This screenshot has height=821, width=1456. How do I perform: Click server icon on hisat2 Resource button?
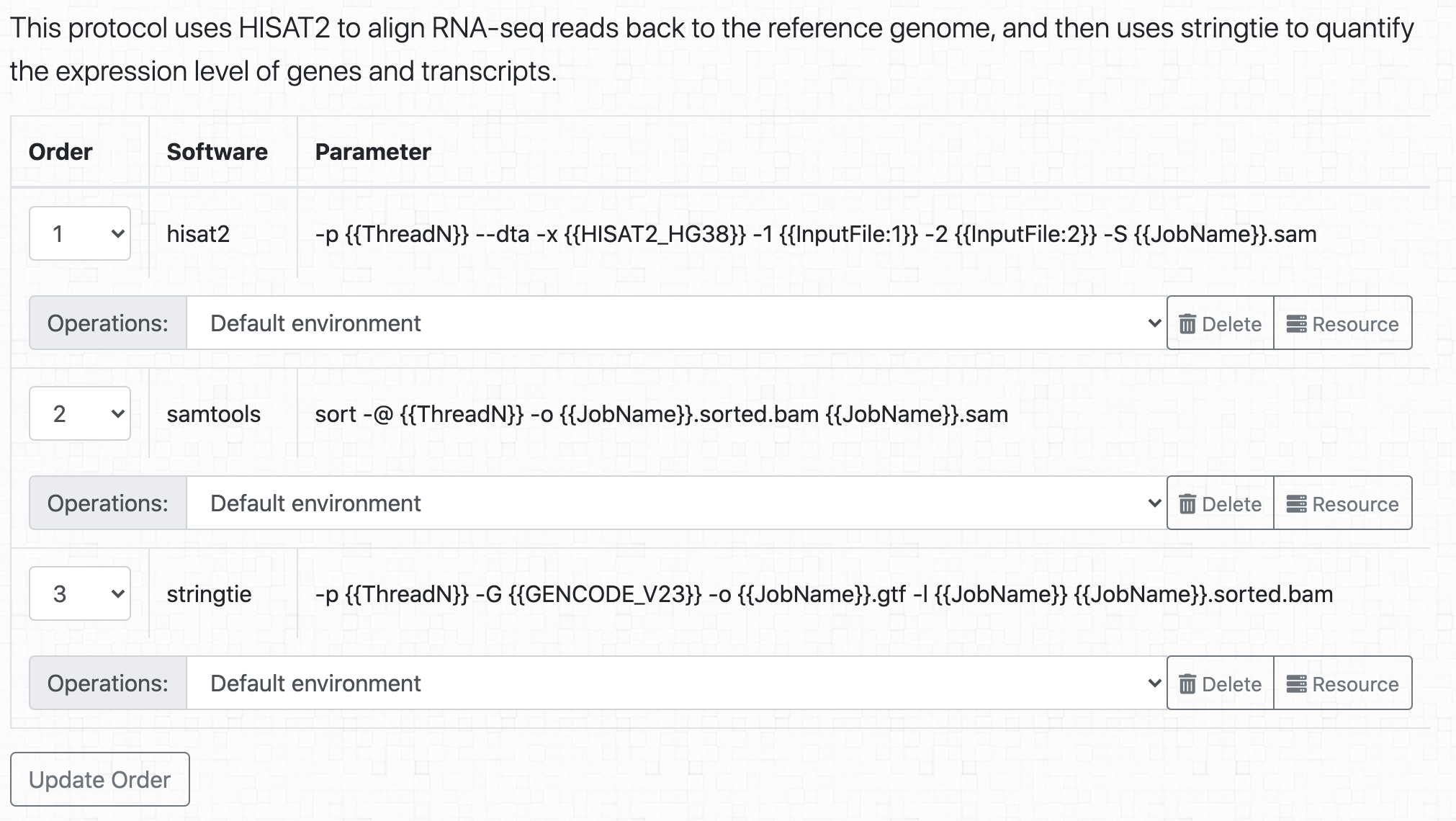(x=1296, y=324)
